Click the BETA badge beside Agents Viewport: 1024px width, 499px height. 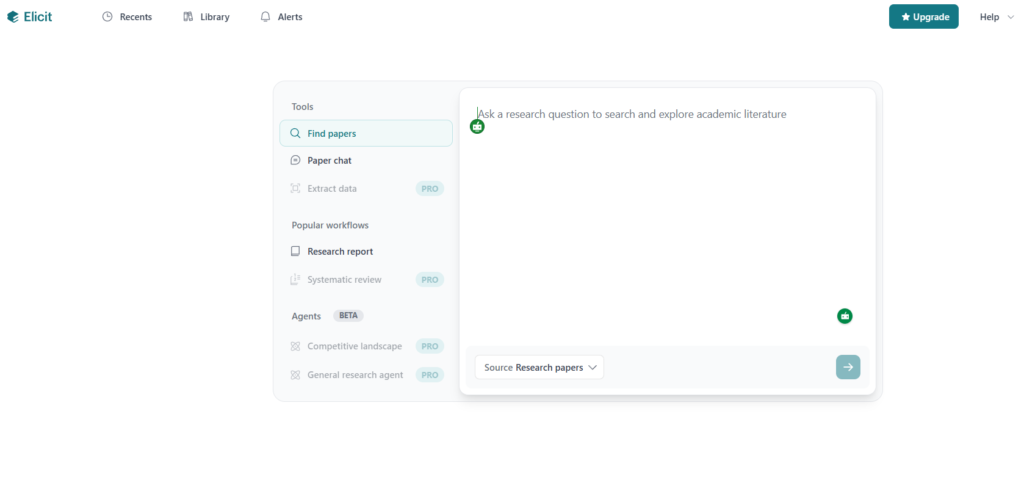click(x=348, y=316)
